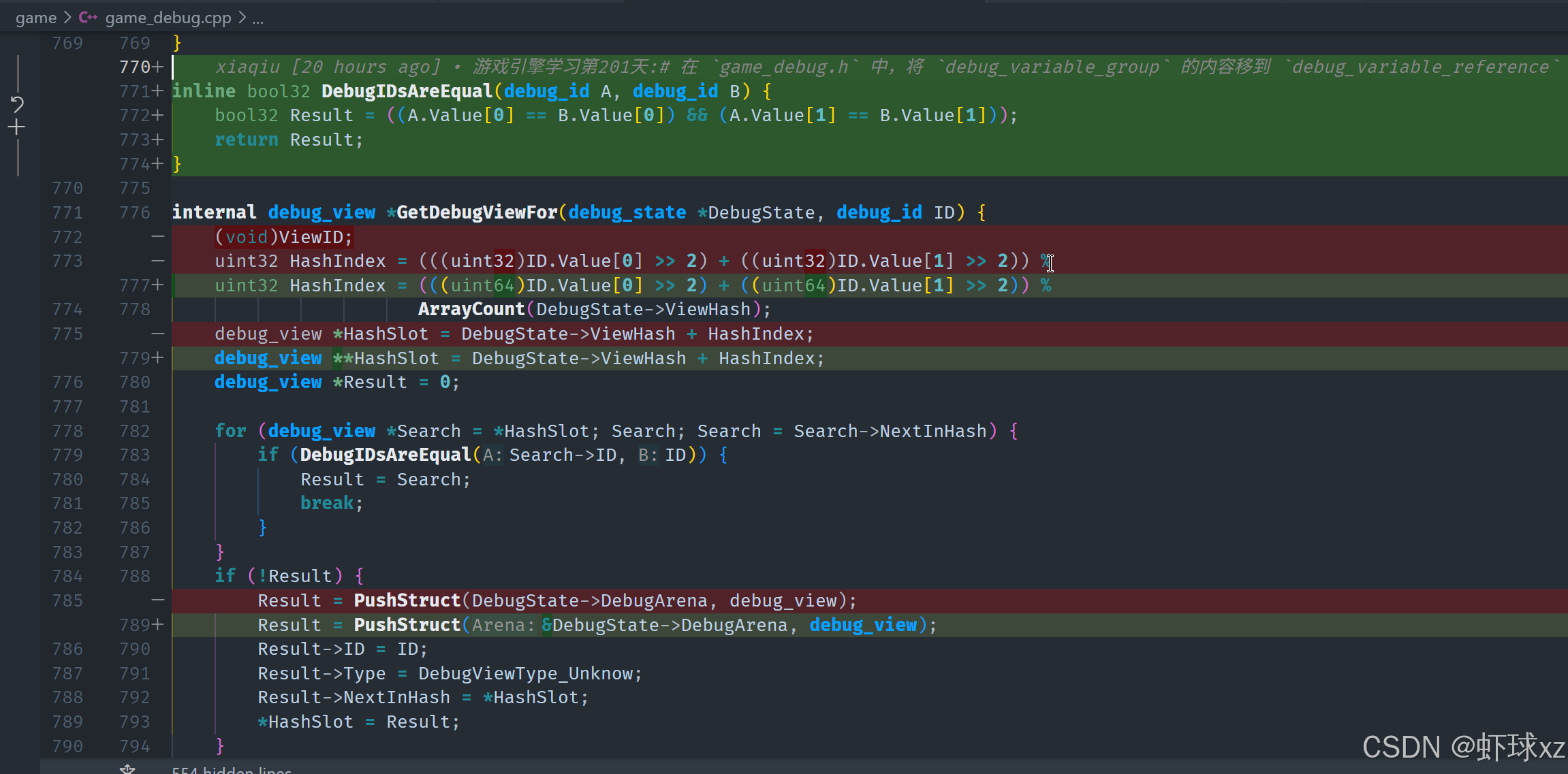Click the plus marker beside line 789
Viewport: 1568px width, 774px height.
(158, 625)
